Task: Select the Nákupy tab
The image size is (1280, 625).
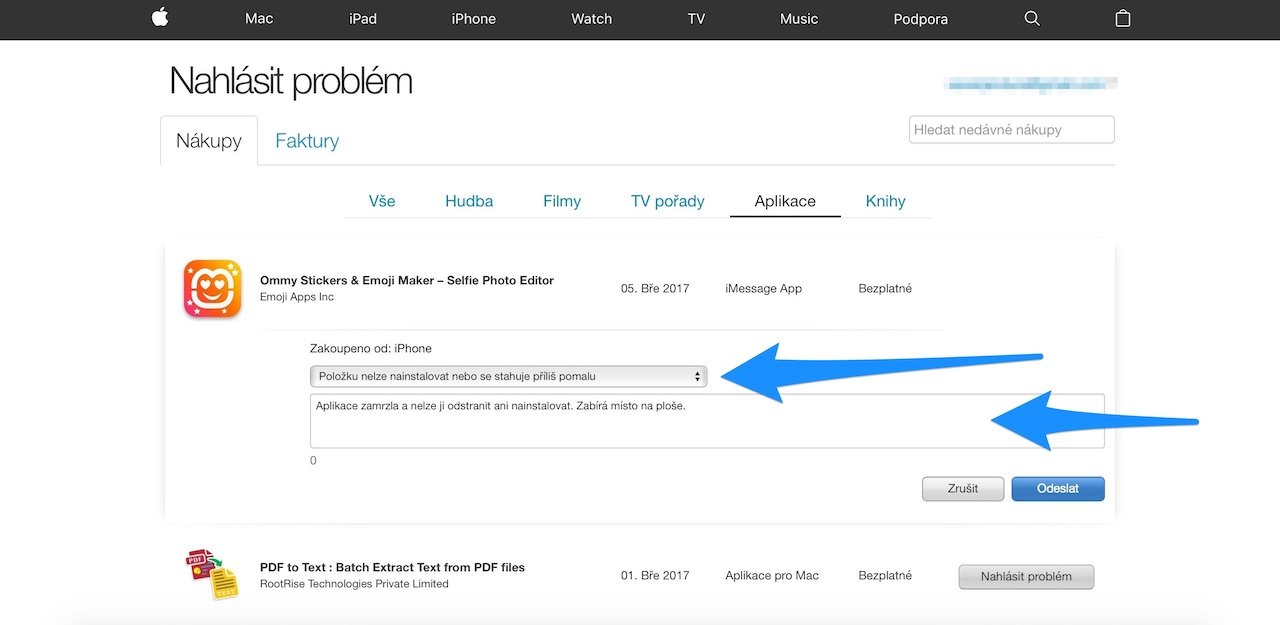Action: point(209,141)
